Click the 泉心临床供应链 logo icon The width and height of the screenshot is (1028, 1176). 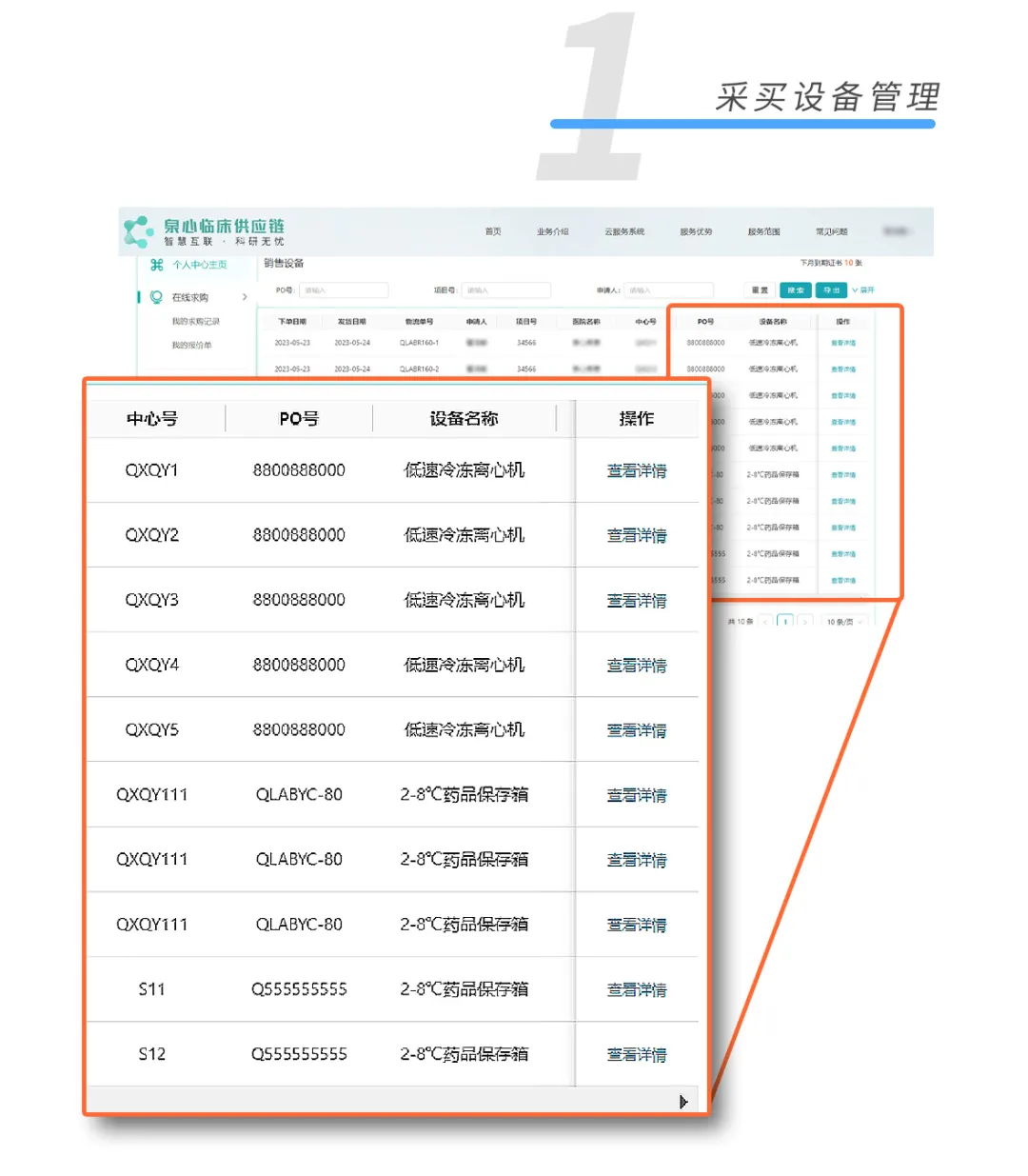[139, 231]
